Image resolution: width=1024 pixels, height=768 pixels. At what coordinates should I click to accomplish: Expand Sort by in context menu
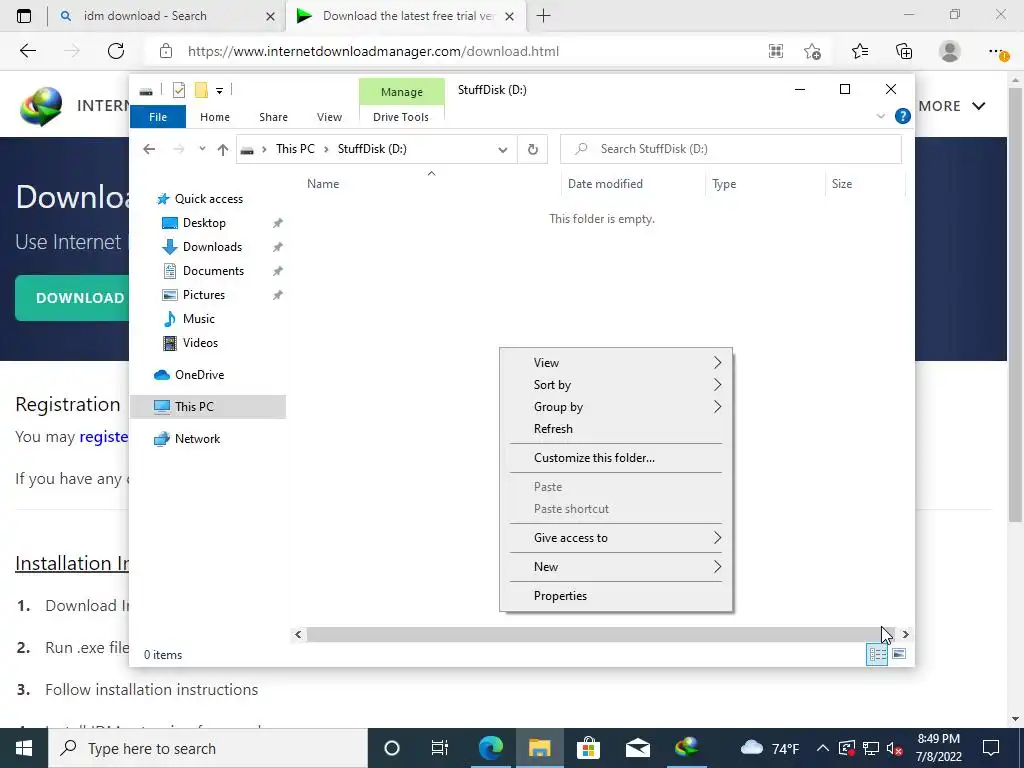tap(616, 385)
